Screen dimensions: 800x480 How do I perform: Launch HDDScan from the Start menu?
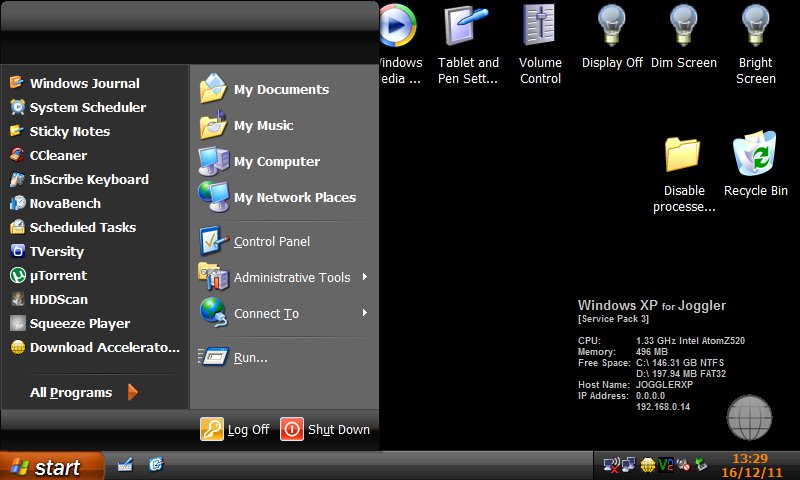pyautogui.click(x=94, y=299)
